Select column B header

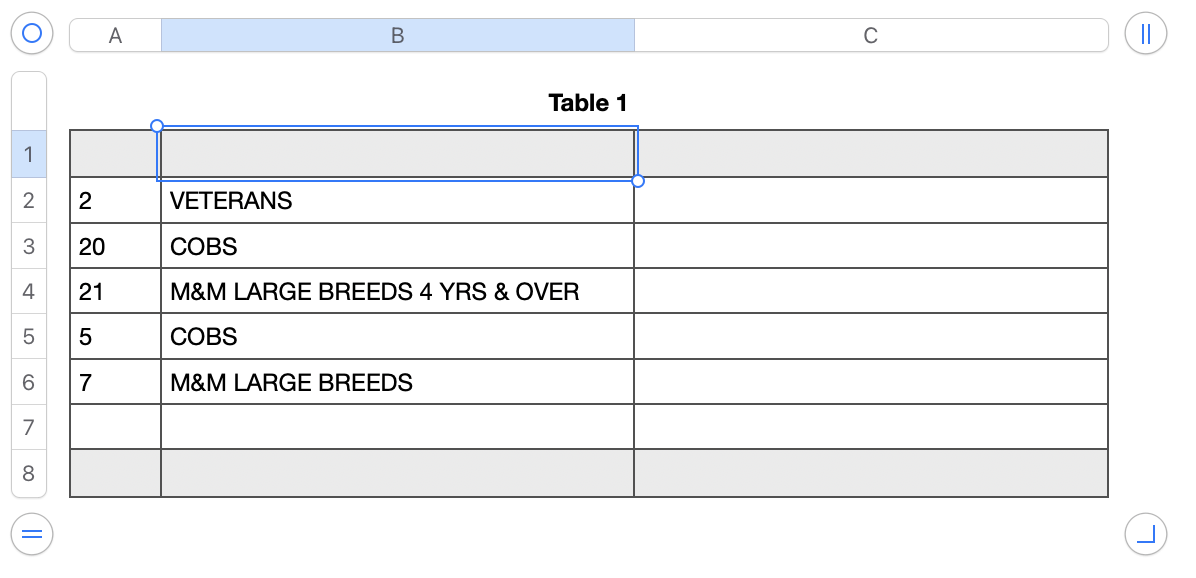[x=397, y=36]
